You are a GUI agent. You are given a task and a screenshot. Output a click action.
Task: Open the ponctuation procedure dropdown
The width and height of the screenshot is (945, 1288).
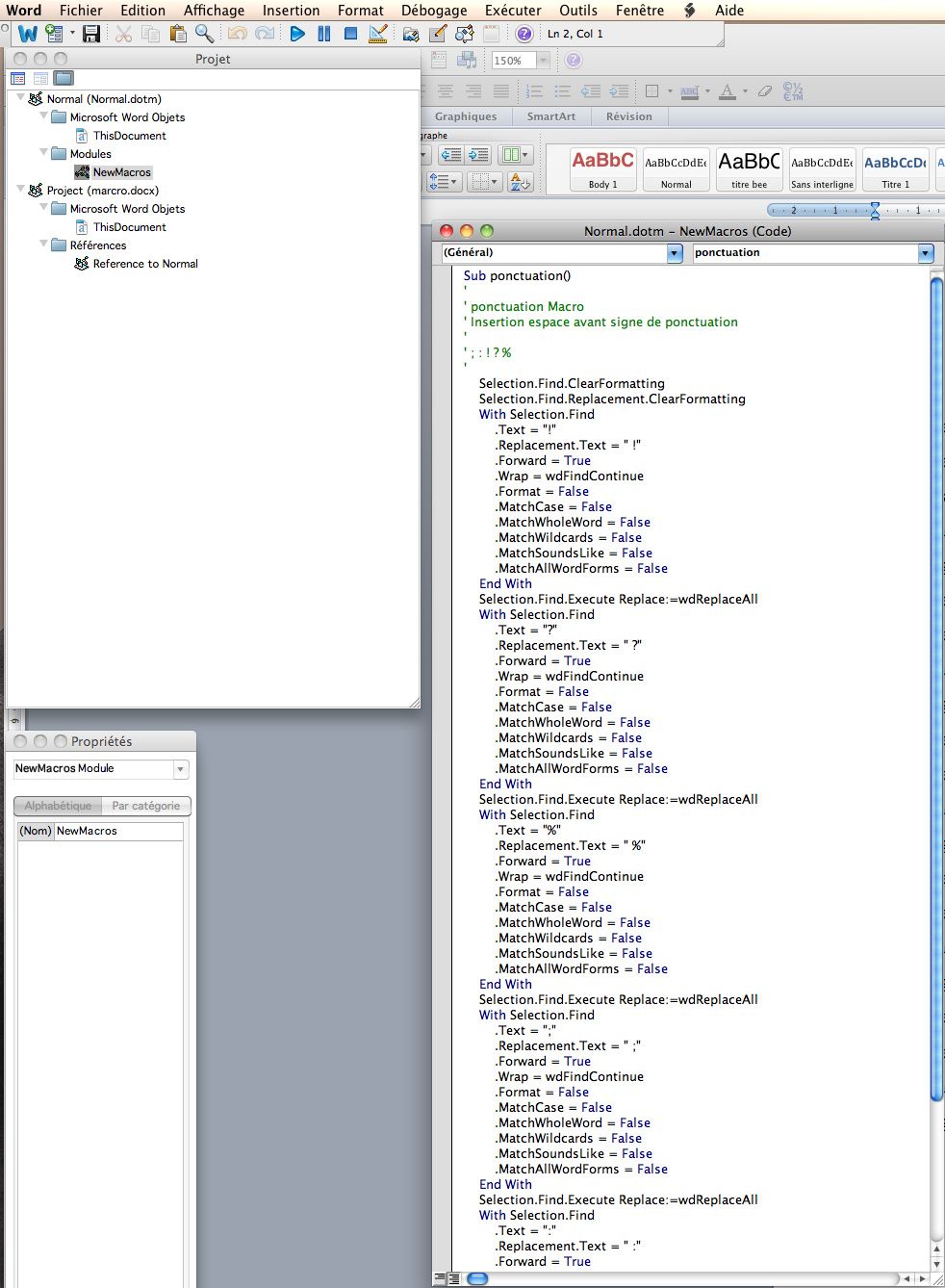926,253
